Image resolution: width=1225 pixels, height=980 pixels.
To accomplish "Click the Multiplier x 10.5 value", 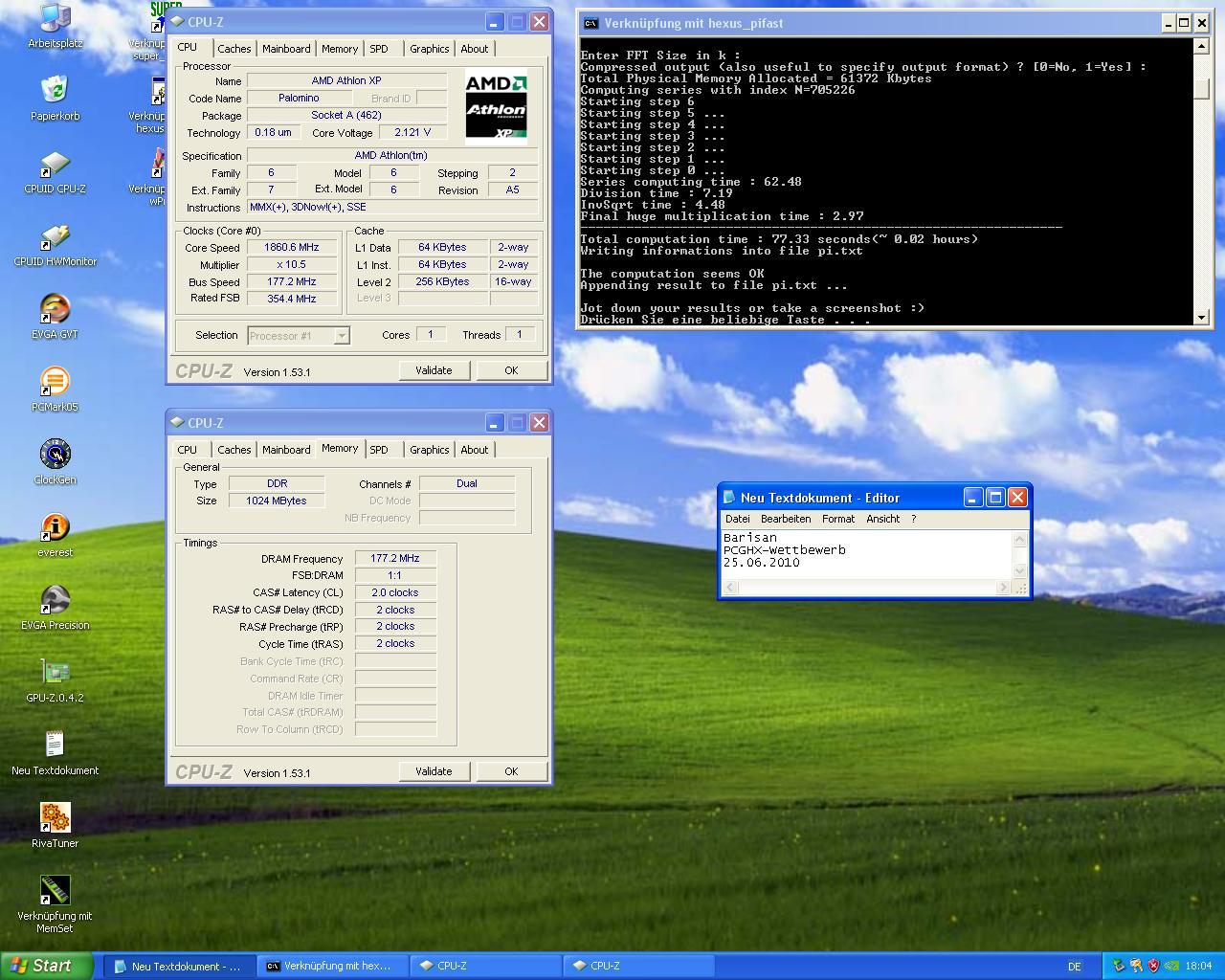I will click(292, 264).
